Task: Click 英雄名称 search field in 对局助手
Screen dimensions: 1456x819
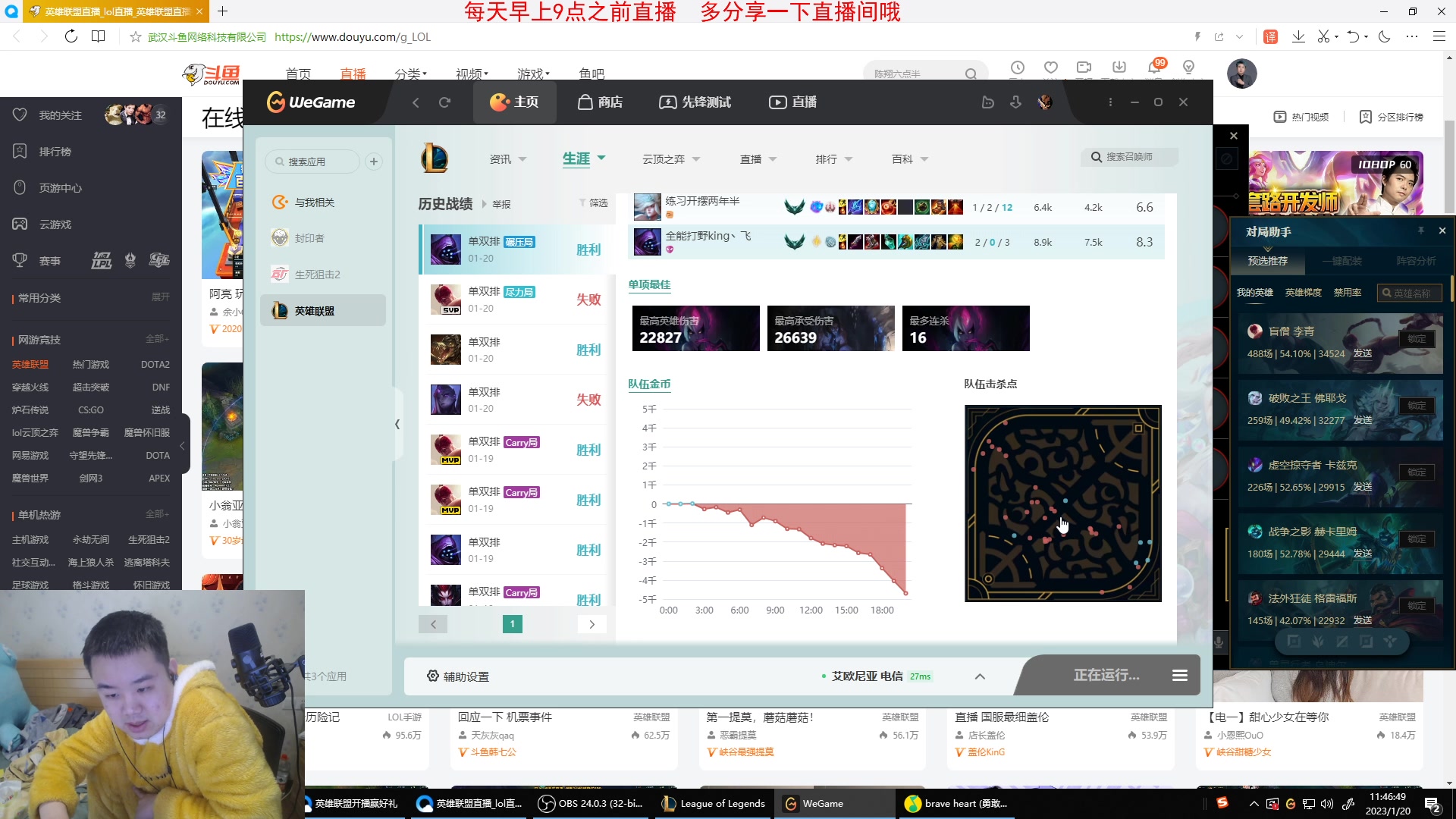Action: [1410, 293]
